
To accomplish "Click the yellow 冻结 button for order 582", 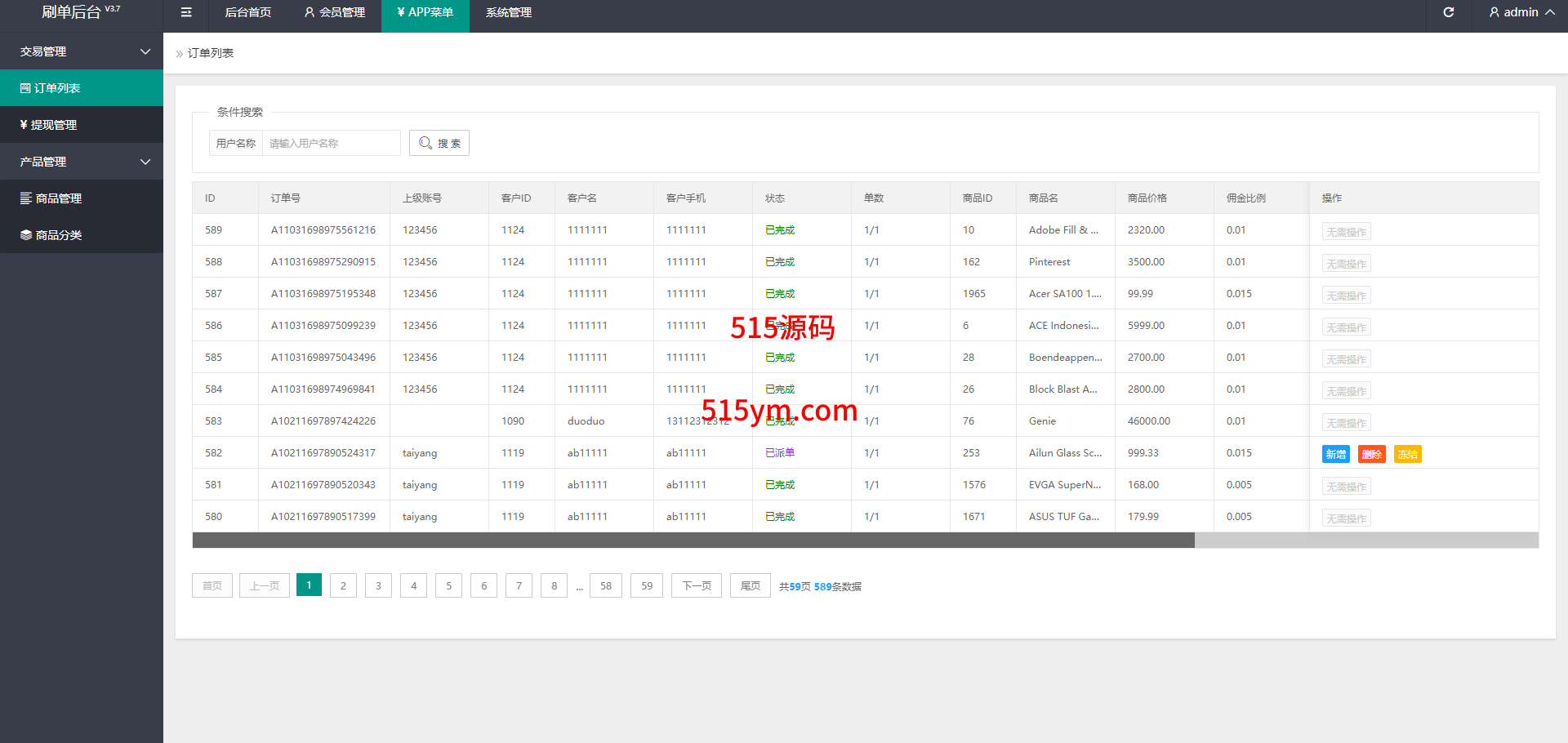I will pyautogui.click(x=1407, y=454).
